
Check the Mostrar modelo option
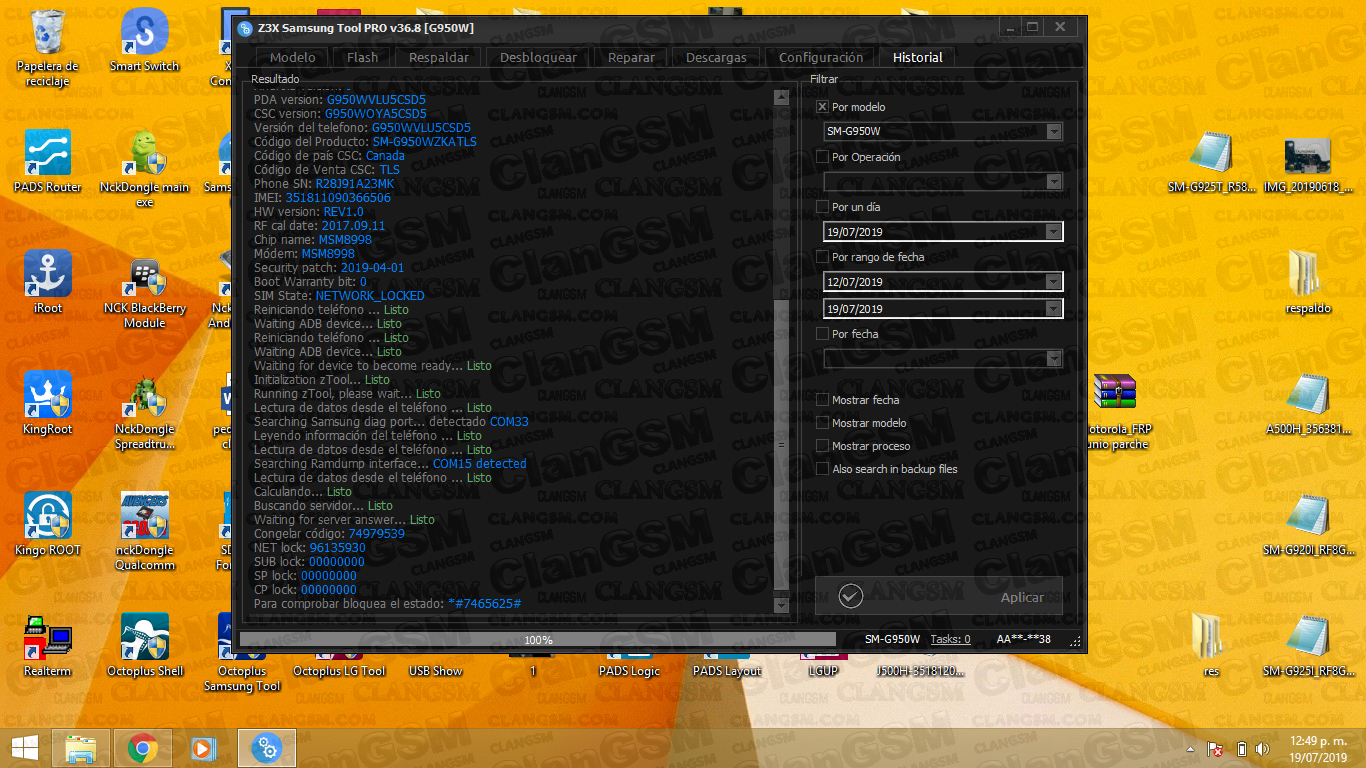822,423
